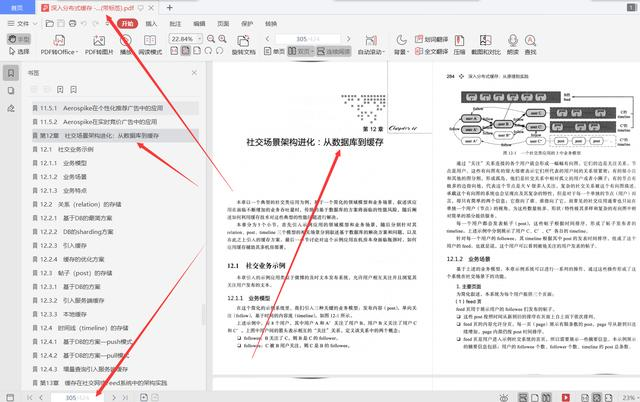Expand the 双页 layout dropdown arrow
The height and width of the screenshot is (402, 640).
tap(312, 52)
